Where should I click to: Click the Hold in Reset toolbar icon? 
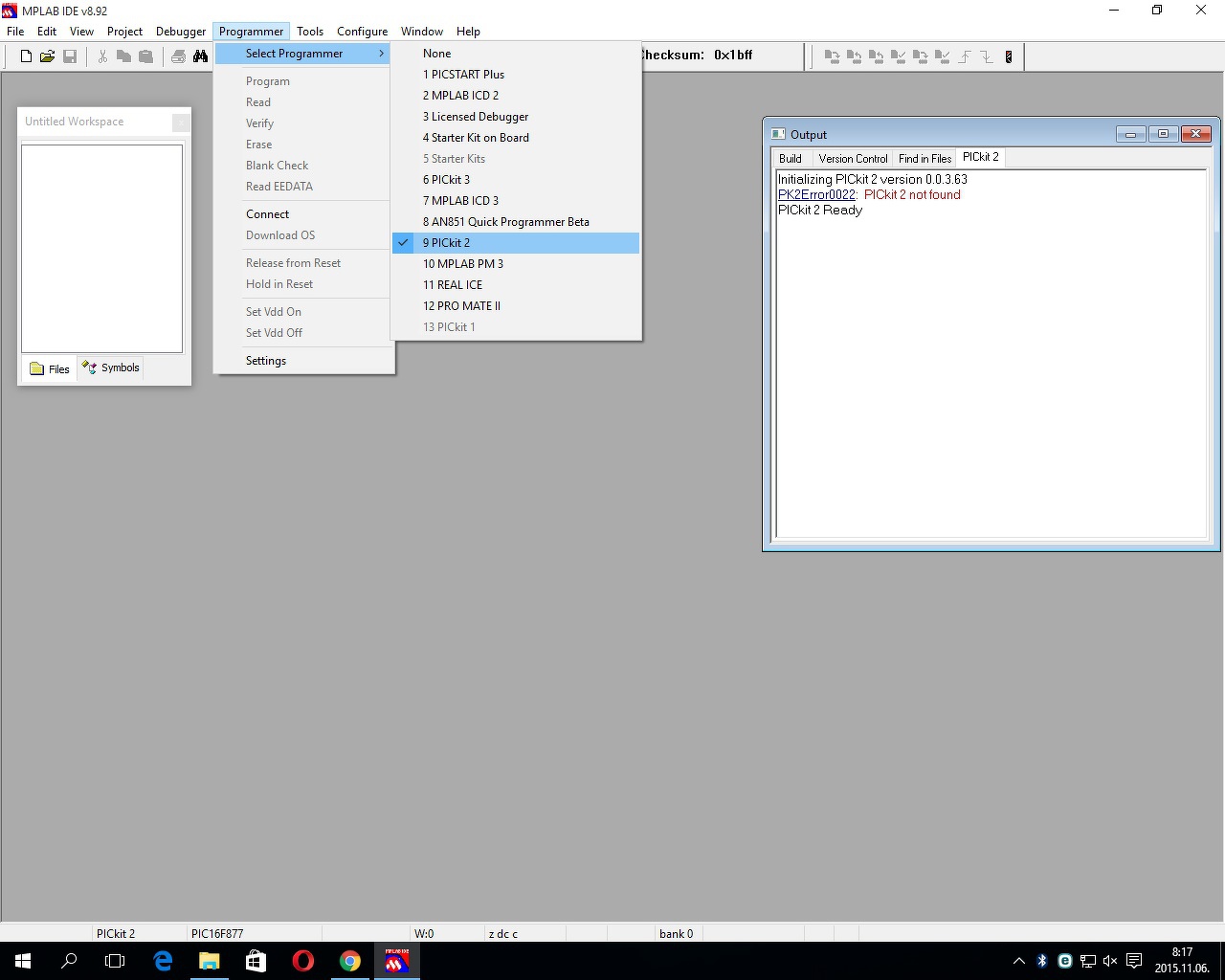coord(987,56)
